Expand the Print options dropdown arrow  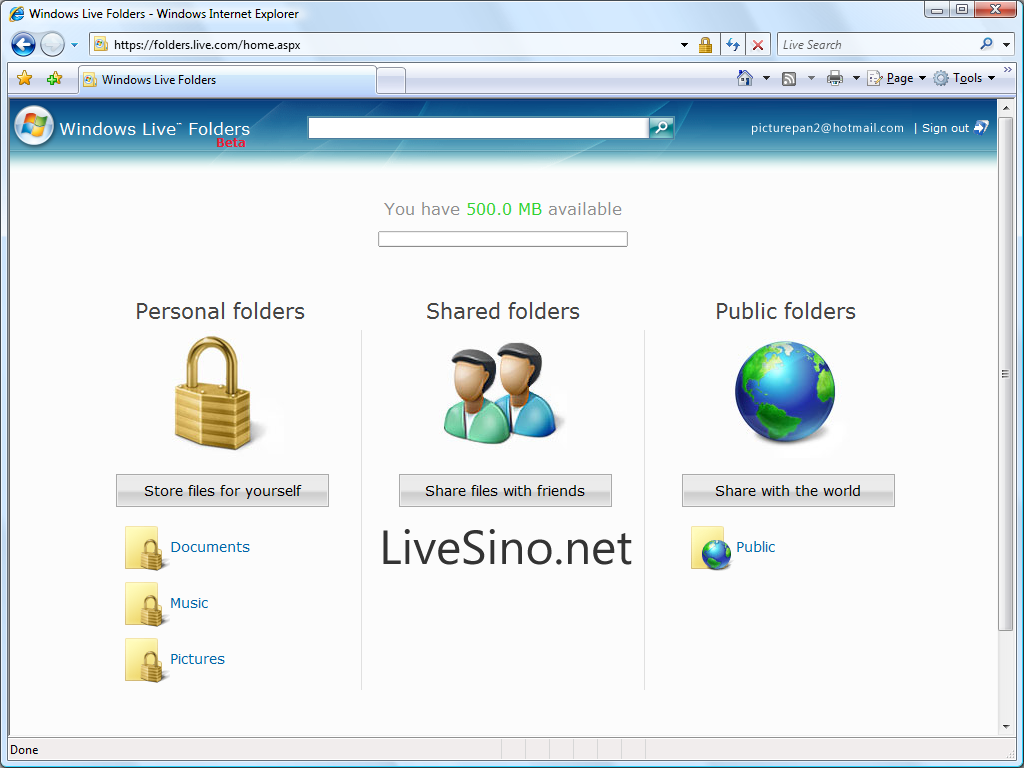tap(856, 78)
